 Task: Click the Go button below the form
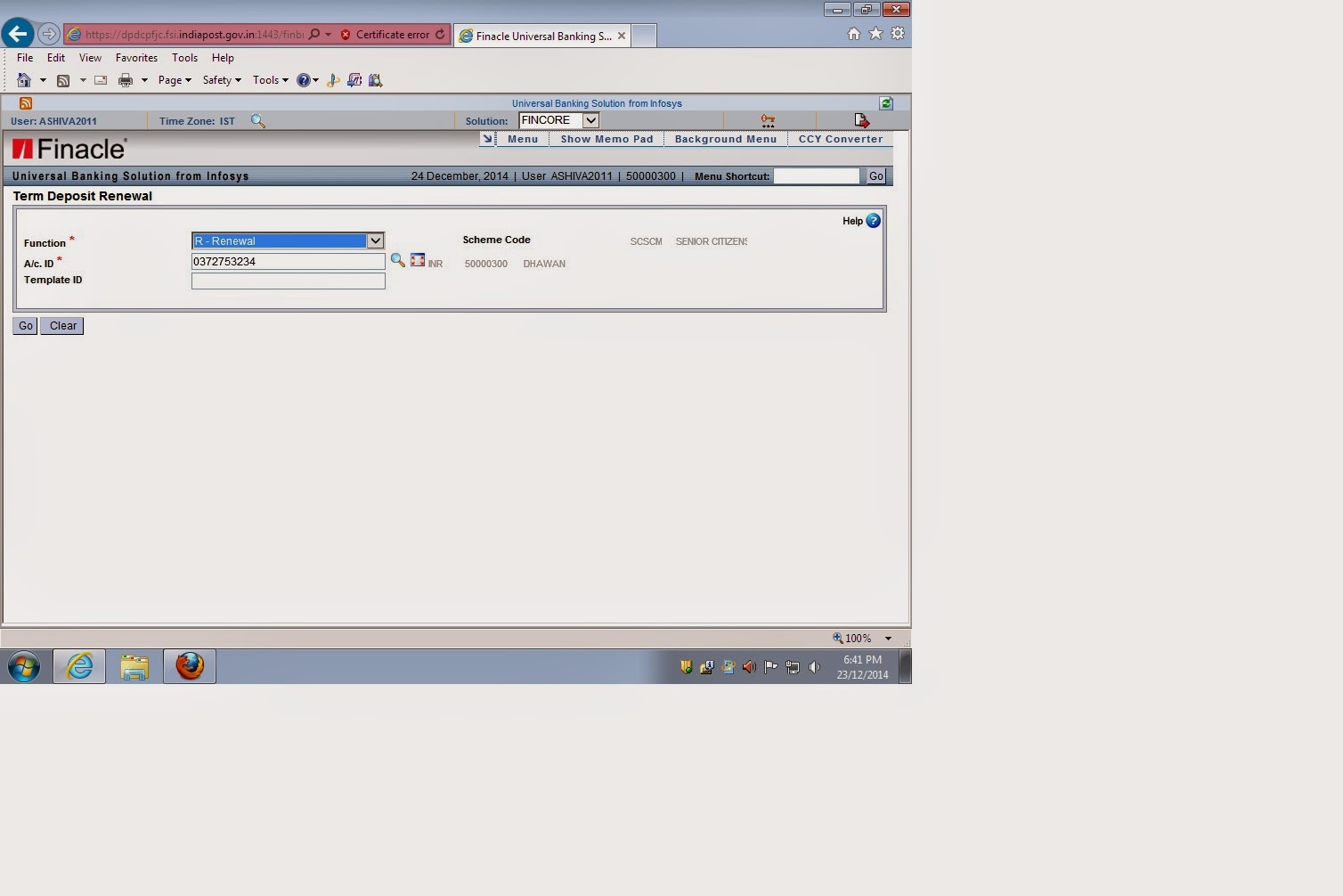[x=24, y=325]
